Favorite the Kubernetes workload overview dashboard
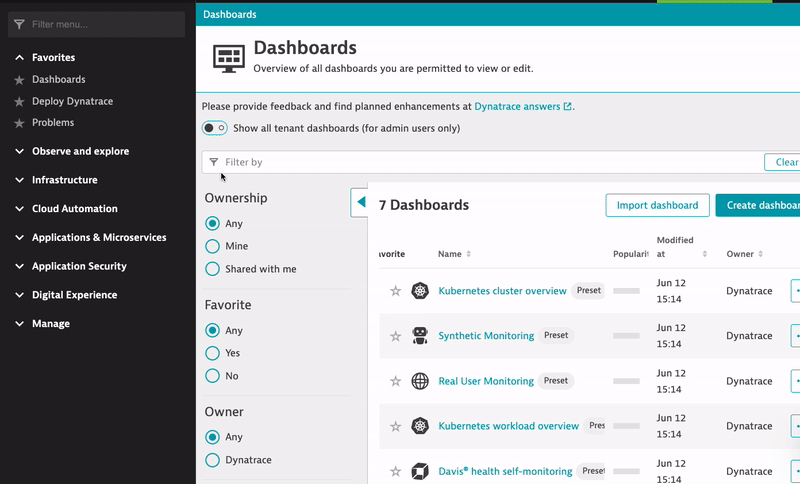The height and width of the screenshot is (484, 800). [395, 426]
